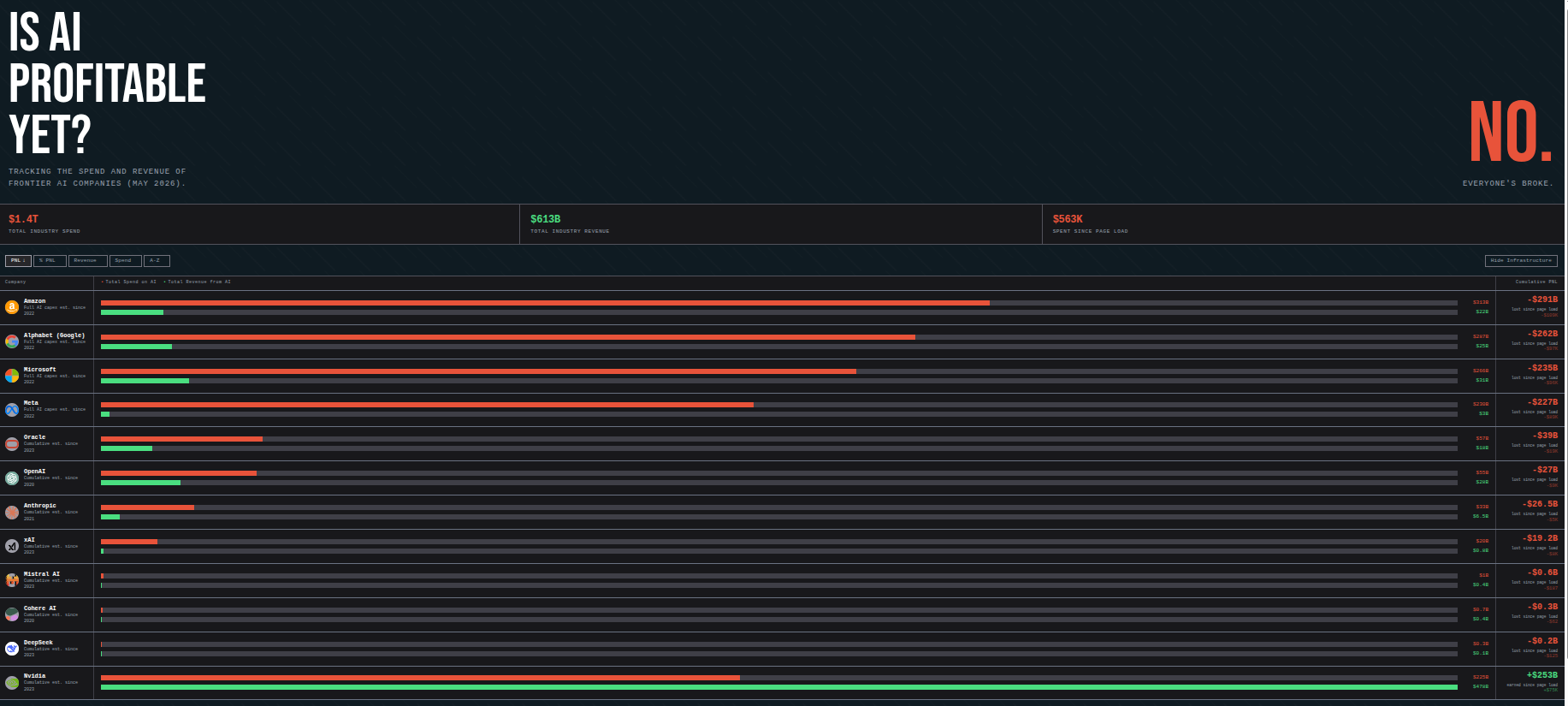Click Microsoft's -$235B cumulative PNL value

click(x=1542, y=368)
